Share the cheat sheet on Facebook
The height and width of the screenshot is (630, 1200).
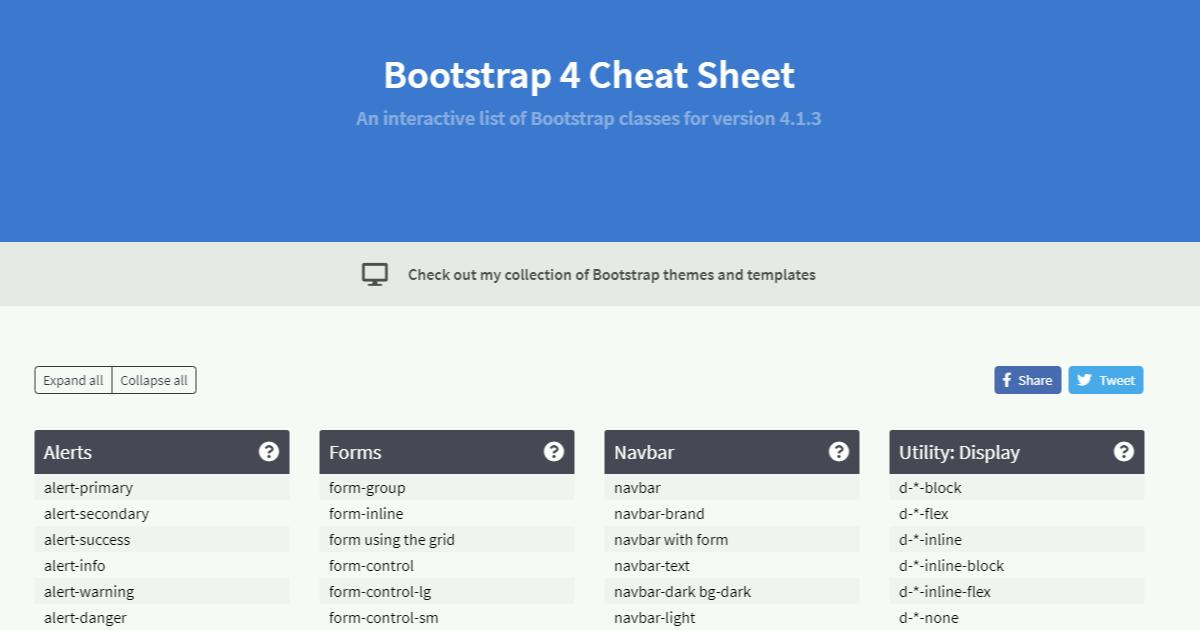coord(1027,380)
